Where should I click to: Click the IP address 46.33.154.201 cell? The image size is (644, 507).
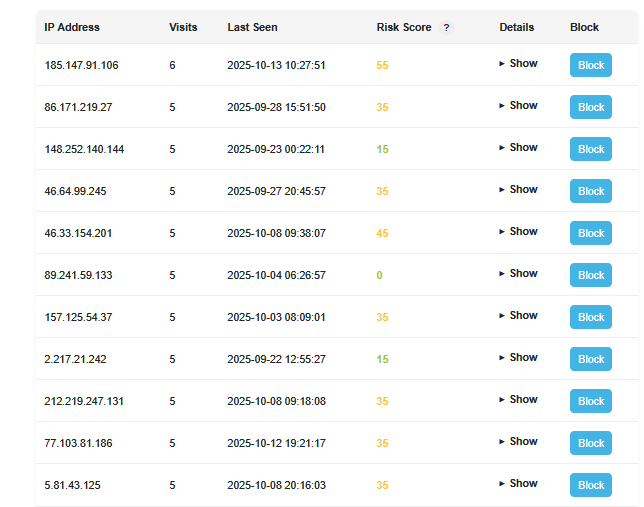coord(78,233)
